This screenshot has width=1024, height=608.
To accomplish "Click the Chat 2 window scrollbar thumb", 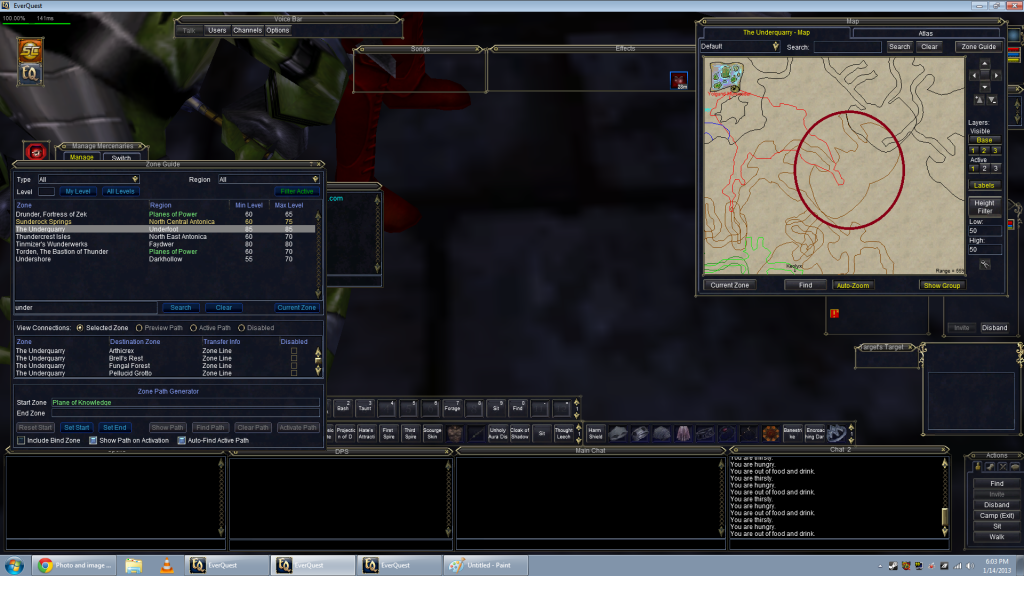I will pos(944,517).
